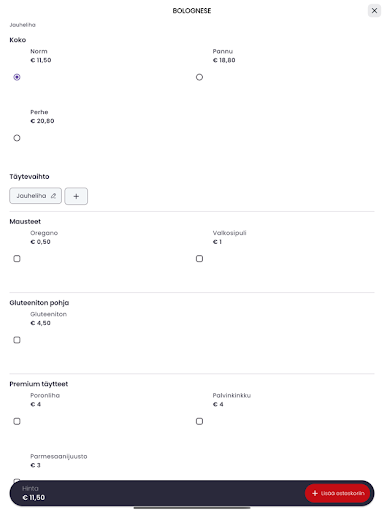Enable the Oregano seasoning checkbox
The image size is (384, 512).
click(17, 258)
